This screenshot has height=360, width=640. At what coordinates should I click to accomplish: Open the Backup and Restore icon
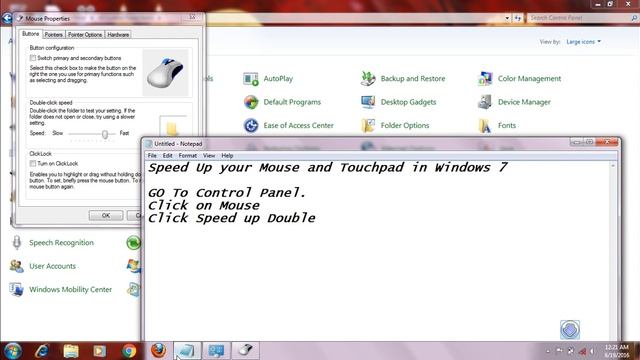click(x=368, y=78)
